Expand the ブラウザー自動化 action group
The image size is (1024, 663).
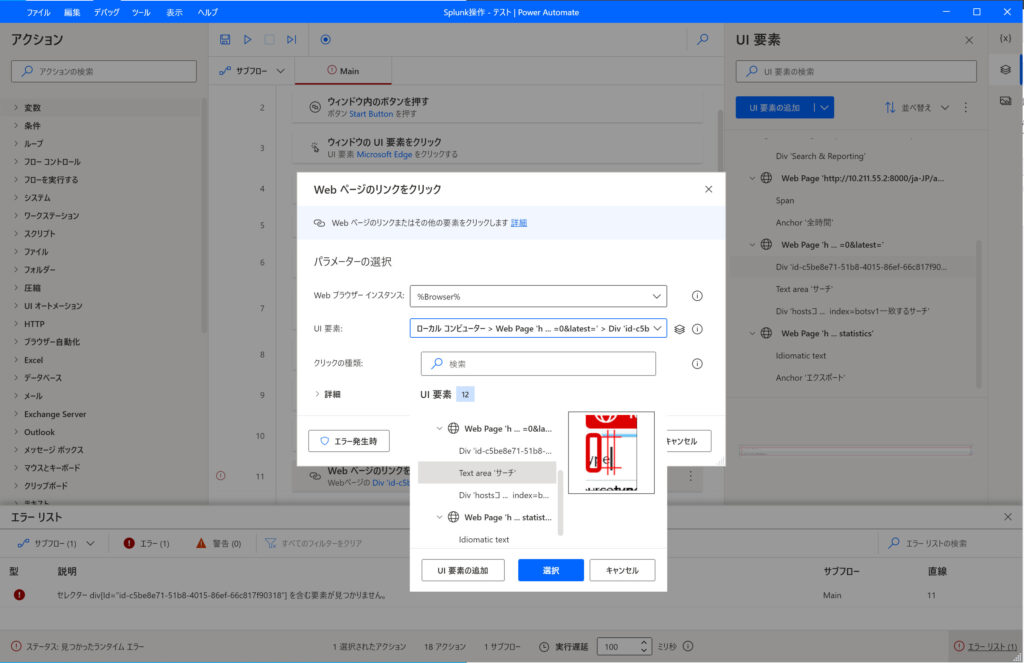pos(16,342)
